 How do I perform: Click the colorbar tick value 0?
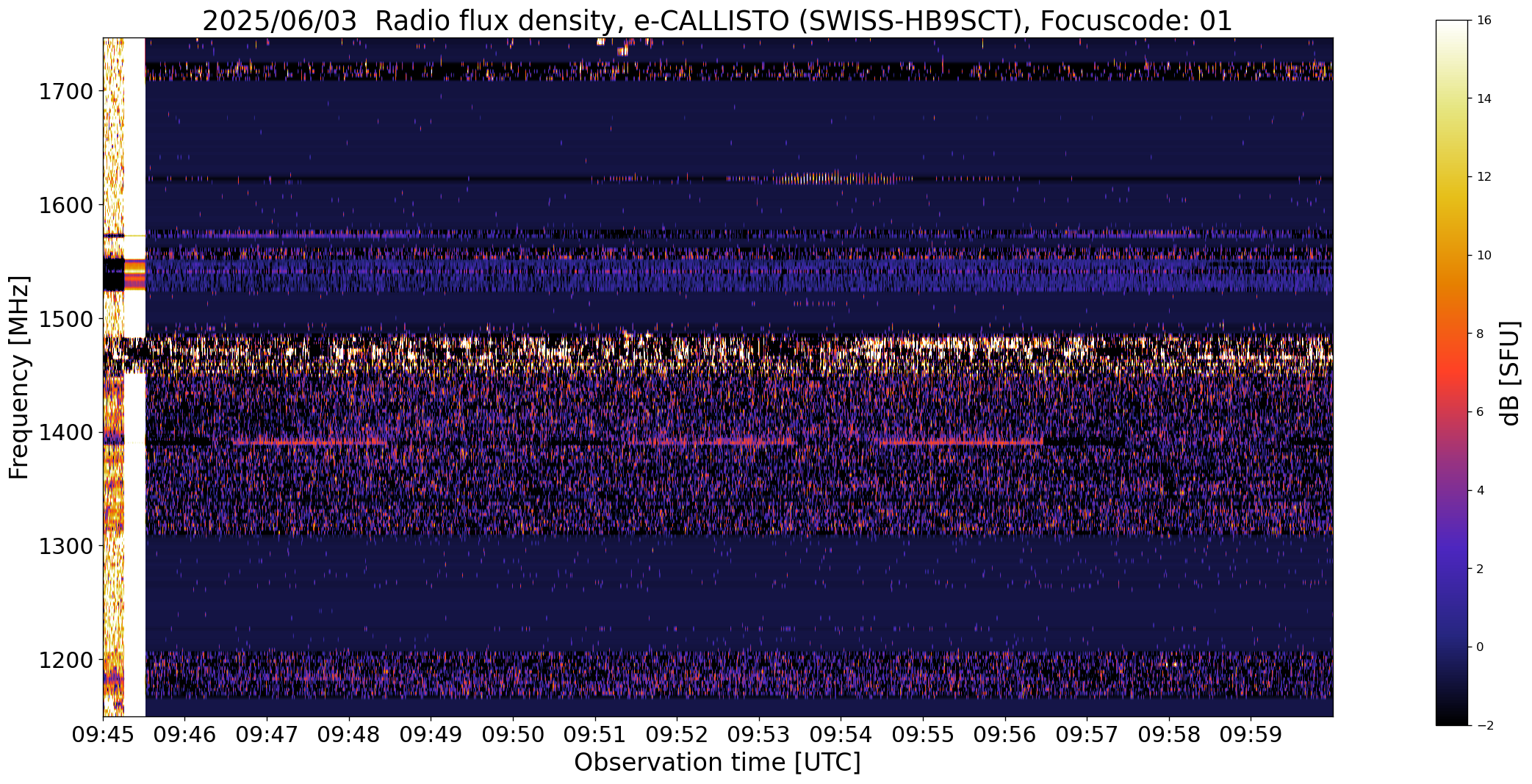1481,647
